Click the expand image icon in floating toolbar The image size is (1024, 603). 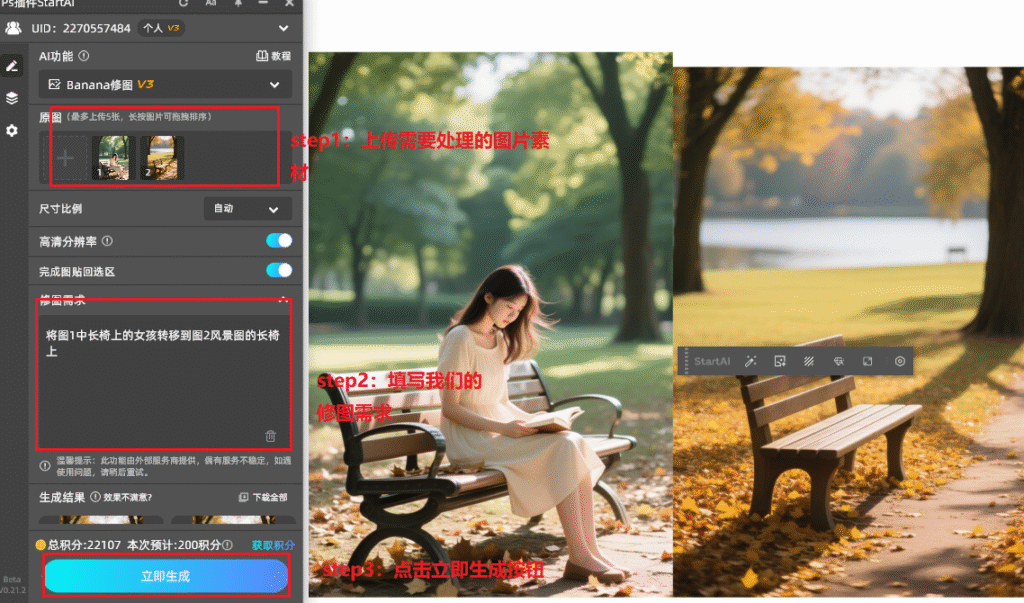click(868, 361)
